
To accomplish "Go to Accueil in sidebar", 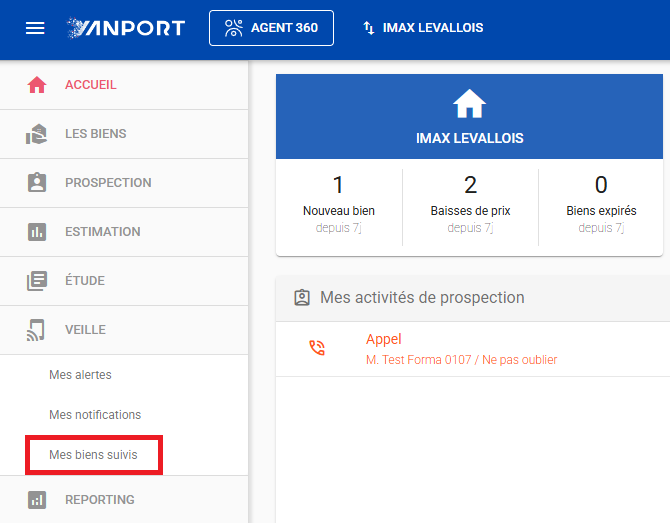I will (124, 85).
